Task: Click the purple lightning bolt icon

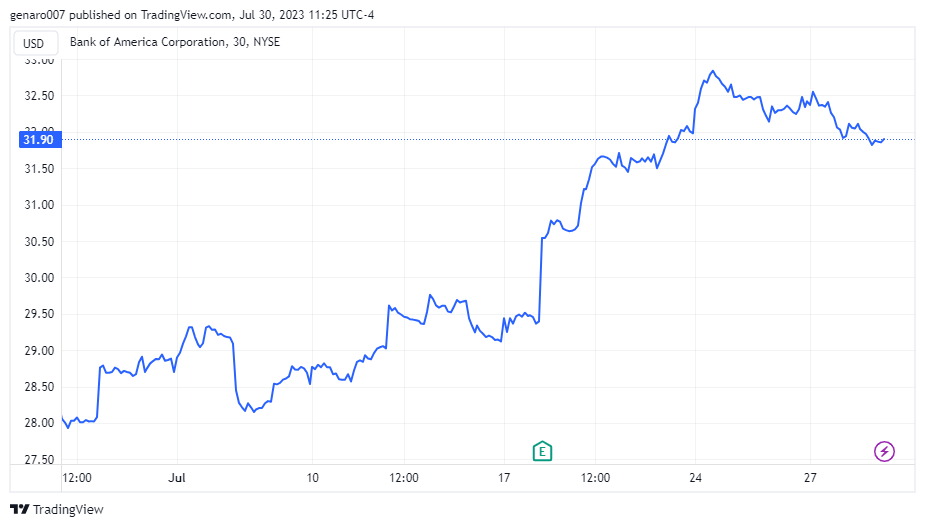Action: pos(884,451)
